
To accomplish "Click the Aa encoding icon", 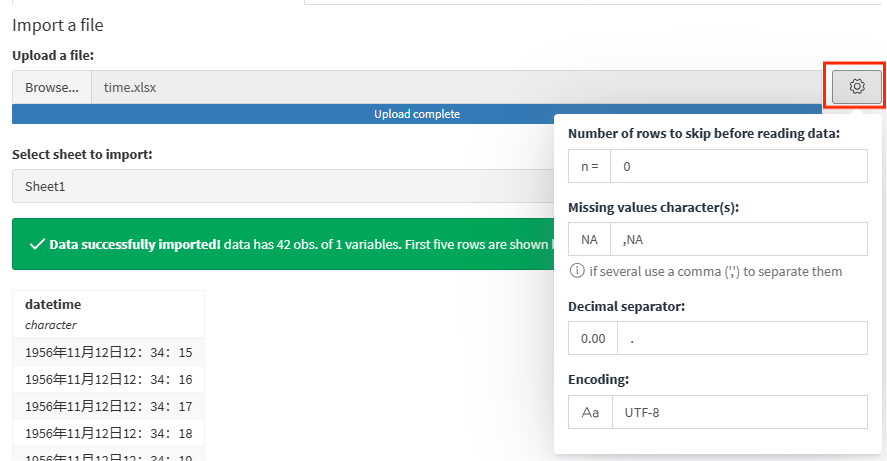I will click(590, 412).
